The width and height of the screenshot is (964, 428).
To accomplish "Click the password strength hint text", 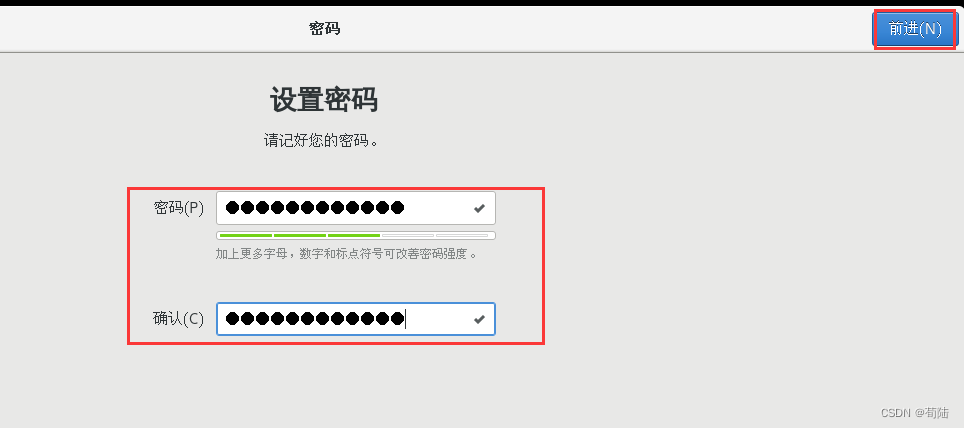I will (347, 254).
